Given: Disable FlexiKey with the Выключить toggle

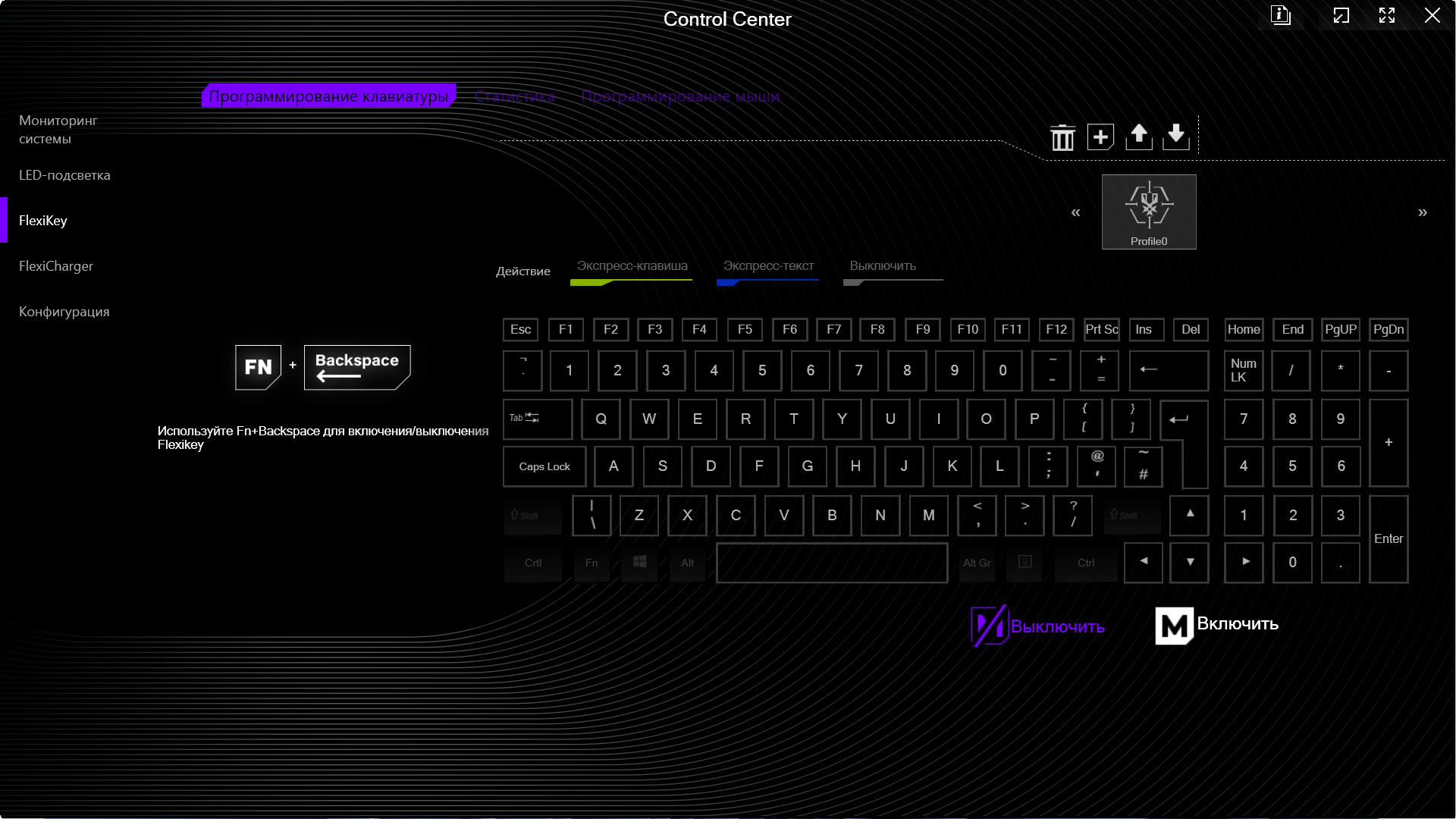Looking at the screenshot, I should (1037, 626).
